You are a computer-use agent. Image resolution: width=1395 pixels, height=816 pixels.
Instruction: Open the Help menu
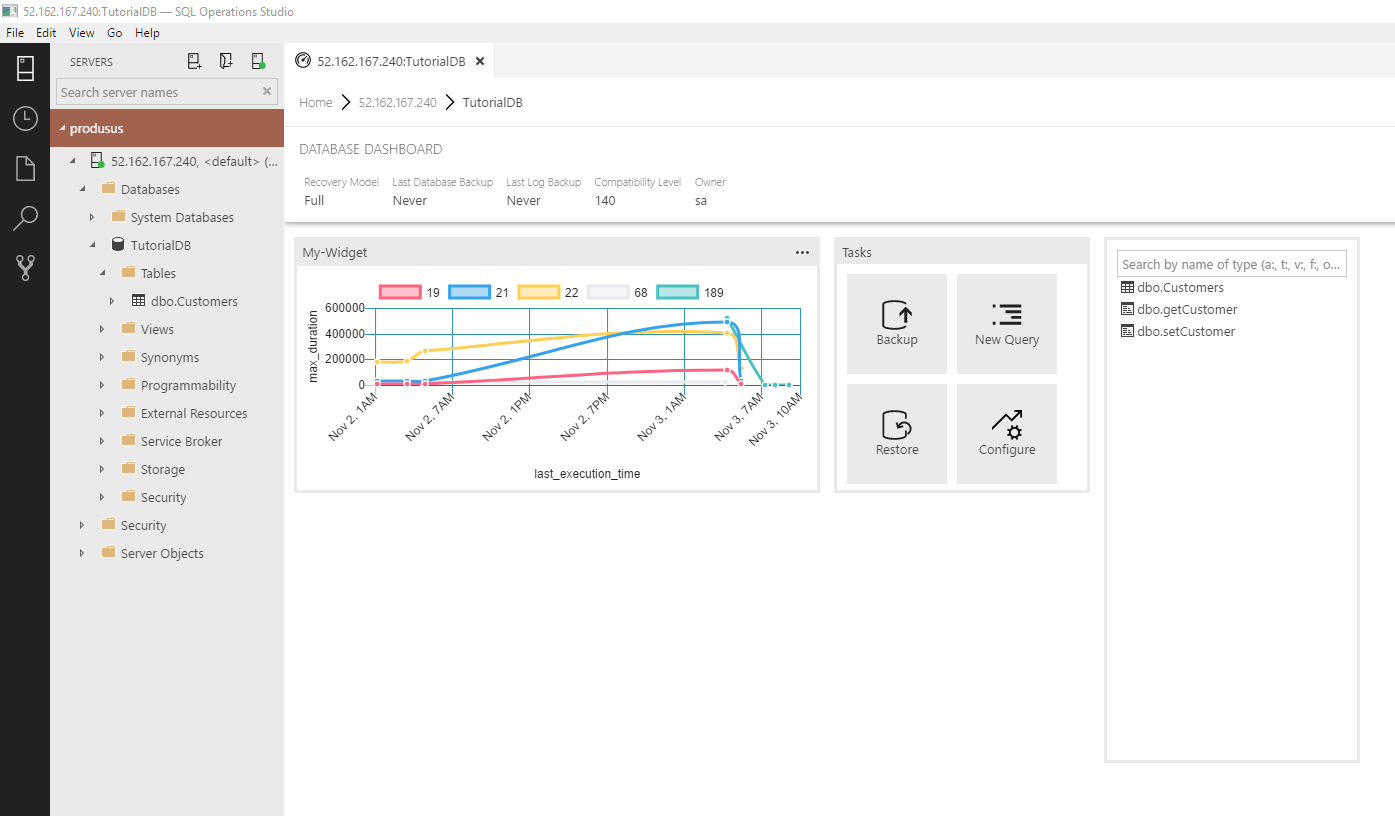[147, 33]
